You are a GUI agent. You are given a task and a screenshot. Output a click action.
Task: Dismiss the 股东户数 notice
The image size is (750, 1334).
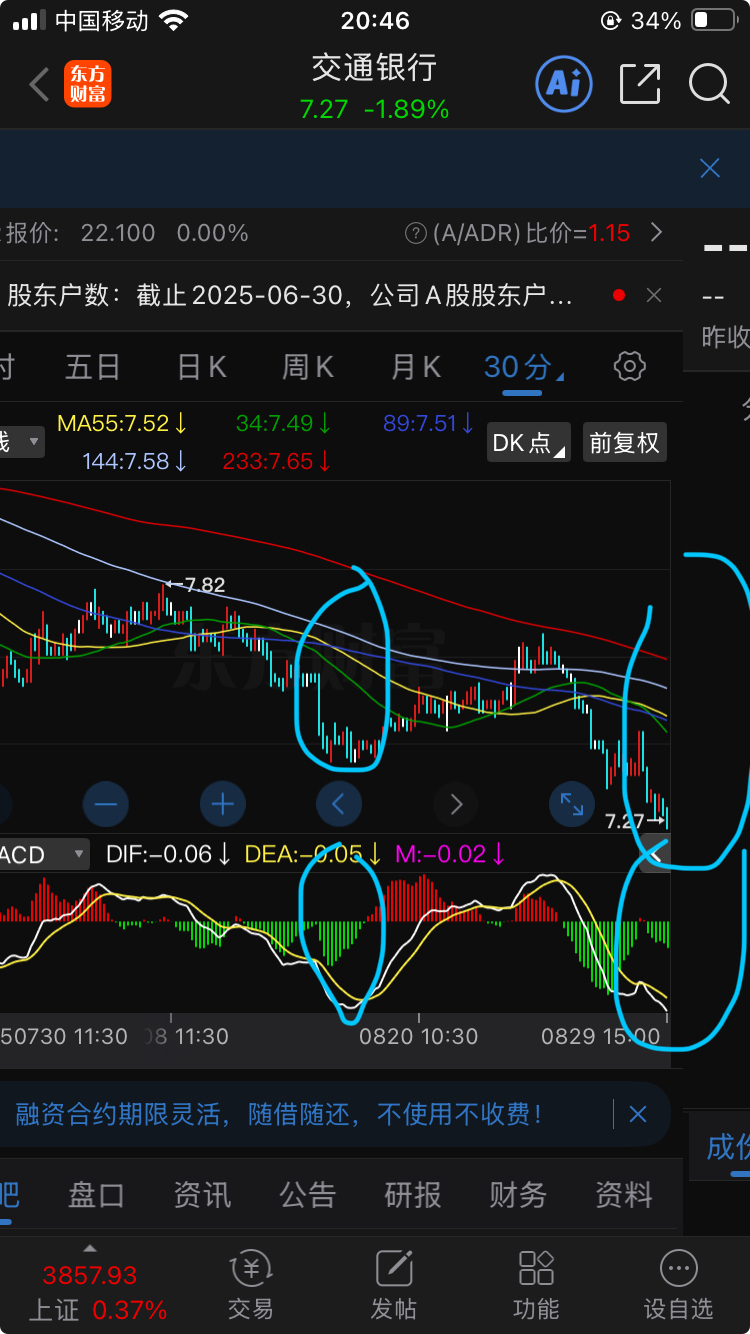point(654,295)
